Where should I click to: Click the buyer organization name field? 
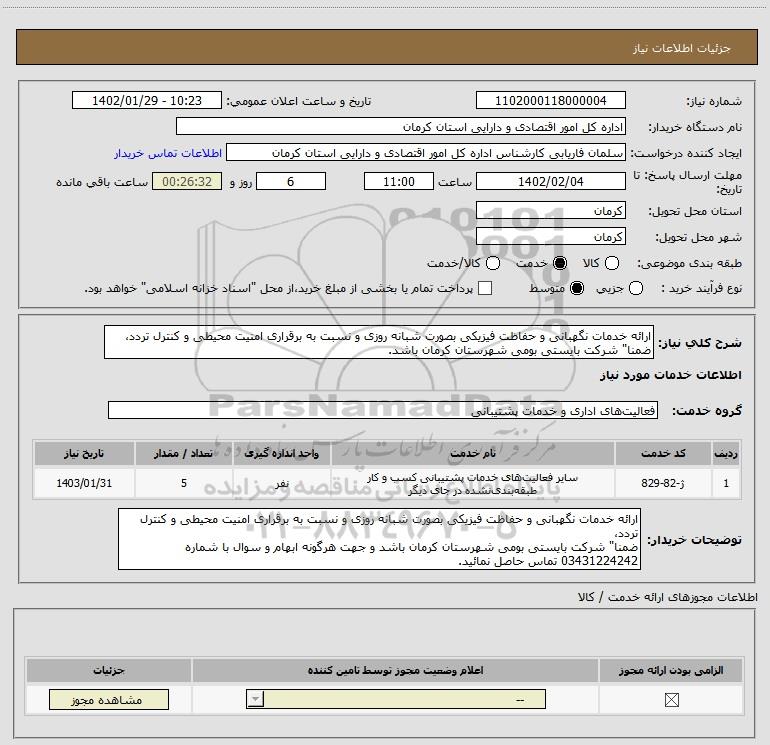pos(401,127)
